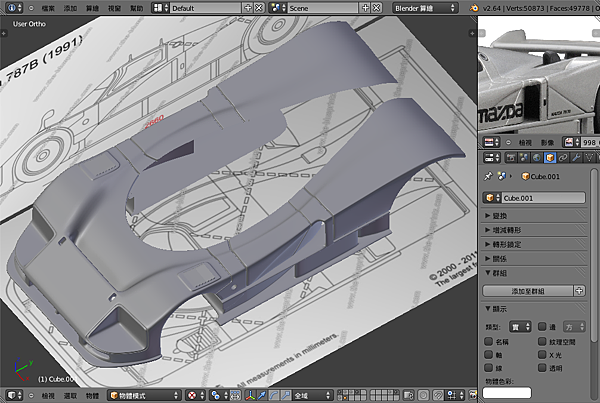Viewport: 600px width, 403px height.
Task: Open the viewport shading mode selector
Action: click(x=195, y=395)
